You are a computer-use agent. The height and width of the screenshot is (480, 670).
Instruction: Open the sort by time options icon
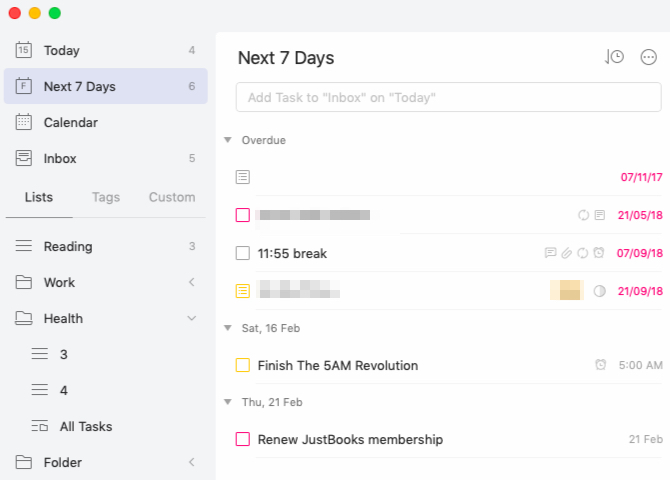click(x=614, y=57)
